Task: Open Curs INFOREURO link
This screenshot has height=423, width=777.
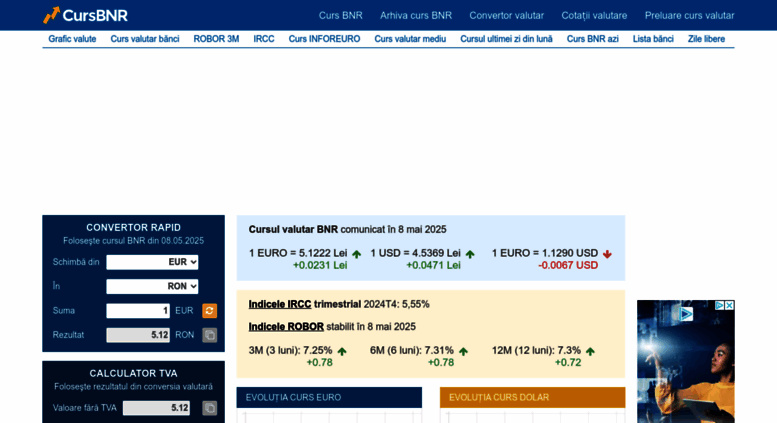Action: 324,39
